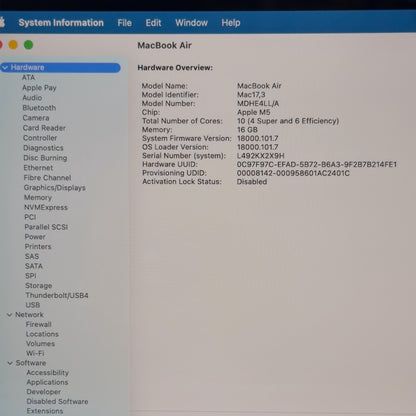
Task: Open the Edit menu
Action: point(153,23)
